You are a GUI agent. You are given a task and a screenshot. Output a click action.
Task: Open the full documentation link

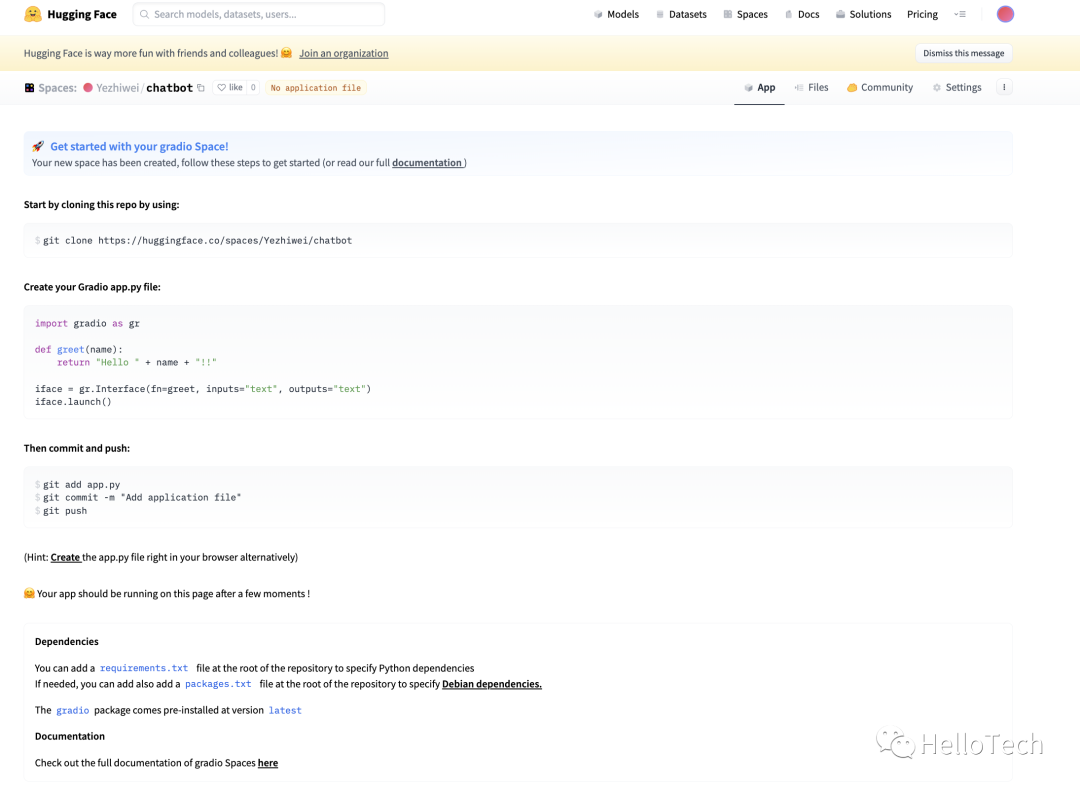point(427,163)
